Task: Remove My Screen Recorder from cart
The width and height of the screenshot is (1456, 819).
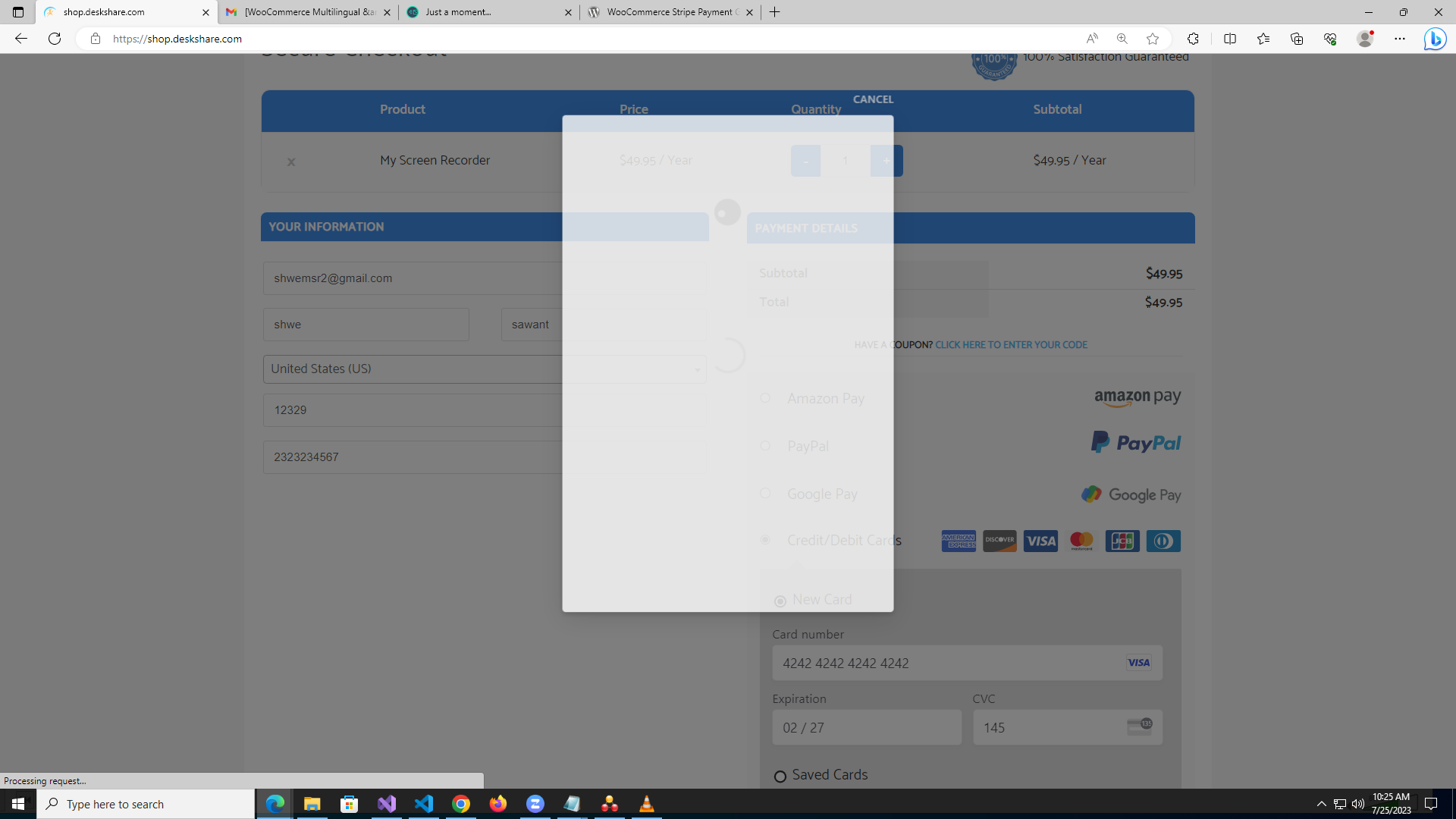Action: click(x=291, y=162)
